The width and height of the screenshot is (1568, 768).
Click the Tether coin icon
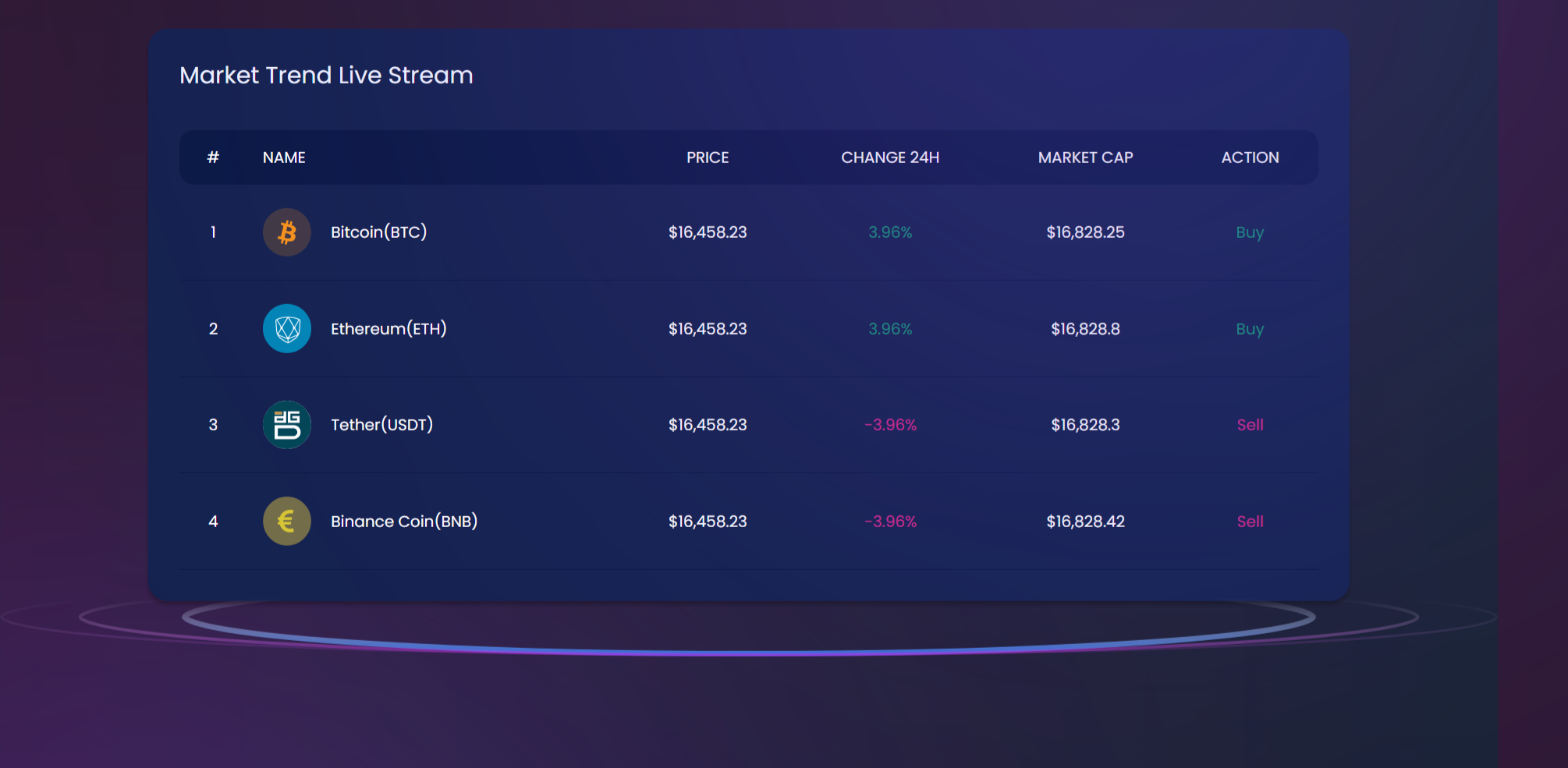(286, 425)
